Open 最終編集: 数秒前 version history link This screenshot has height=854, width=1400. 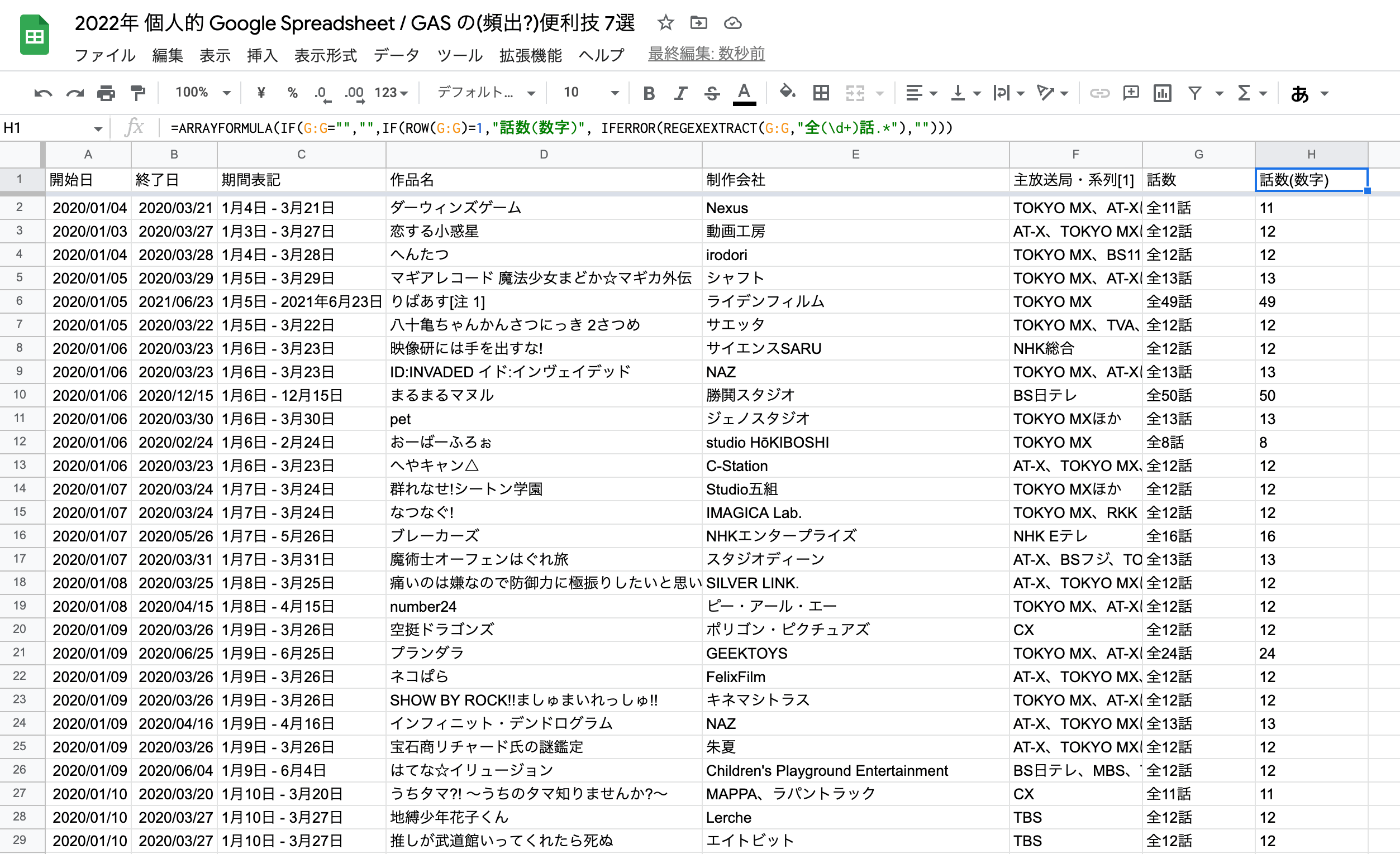click(x=707, y=54)
